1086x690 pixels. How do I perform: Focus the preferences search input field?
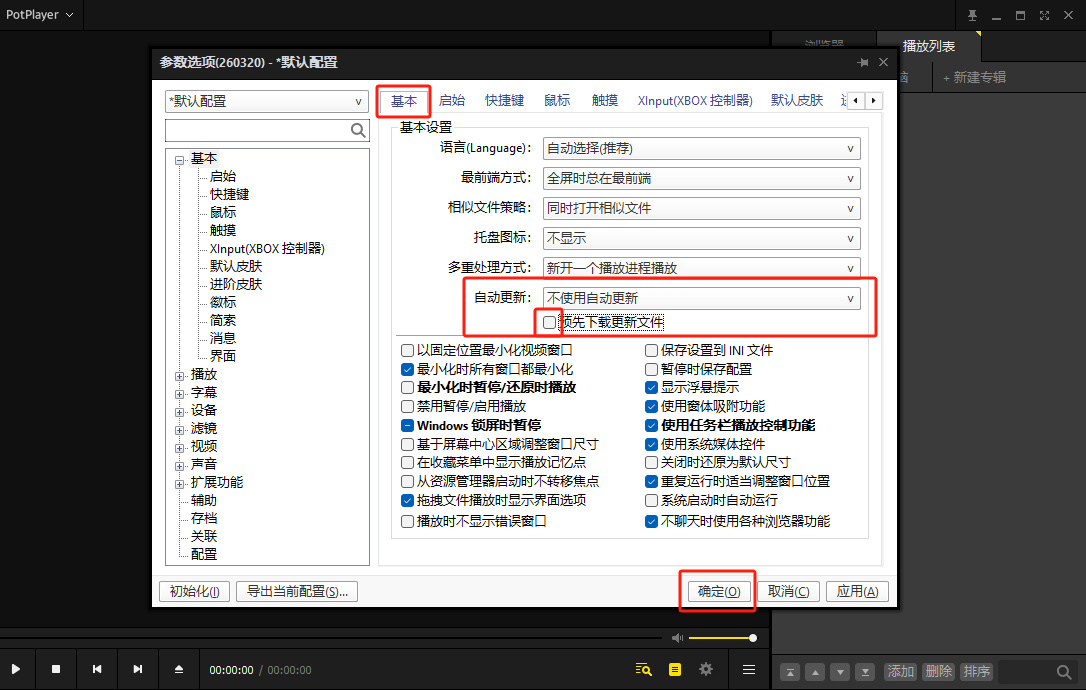click(258, 130)
